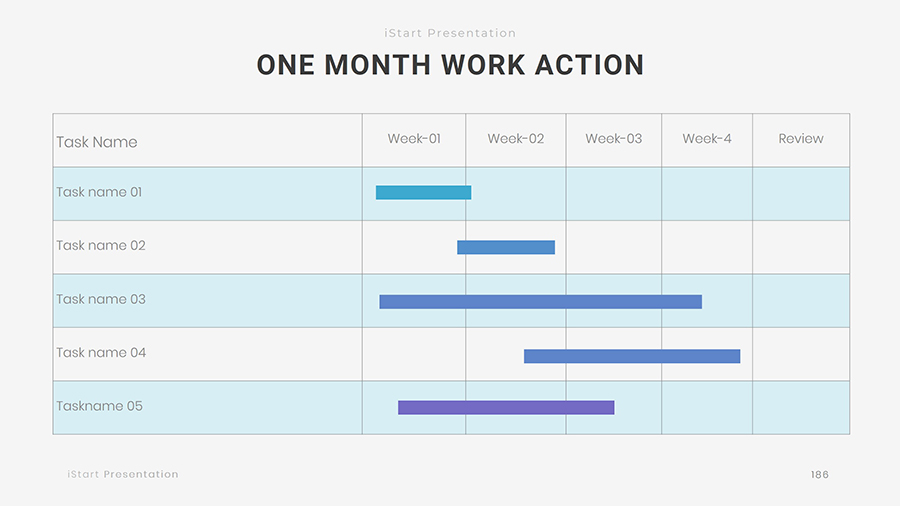Select the 'iStart Presentation' subtitle above the title

450,33
